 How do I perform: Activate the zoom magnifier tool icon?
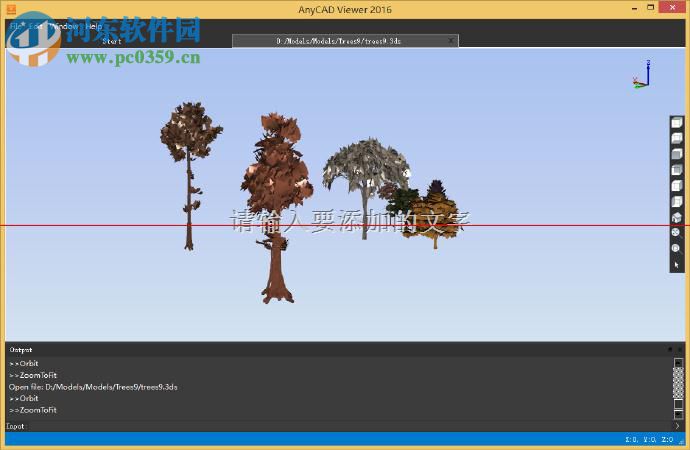[677, 249]
